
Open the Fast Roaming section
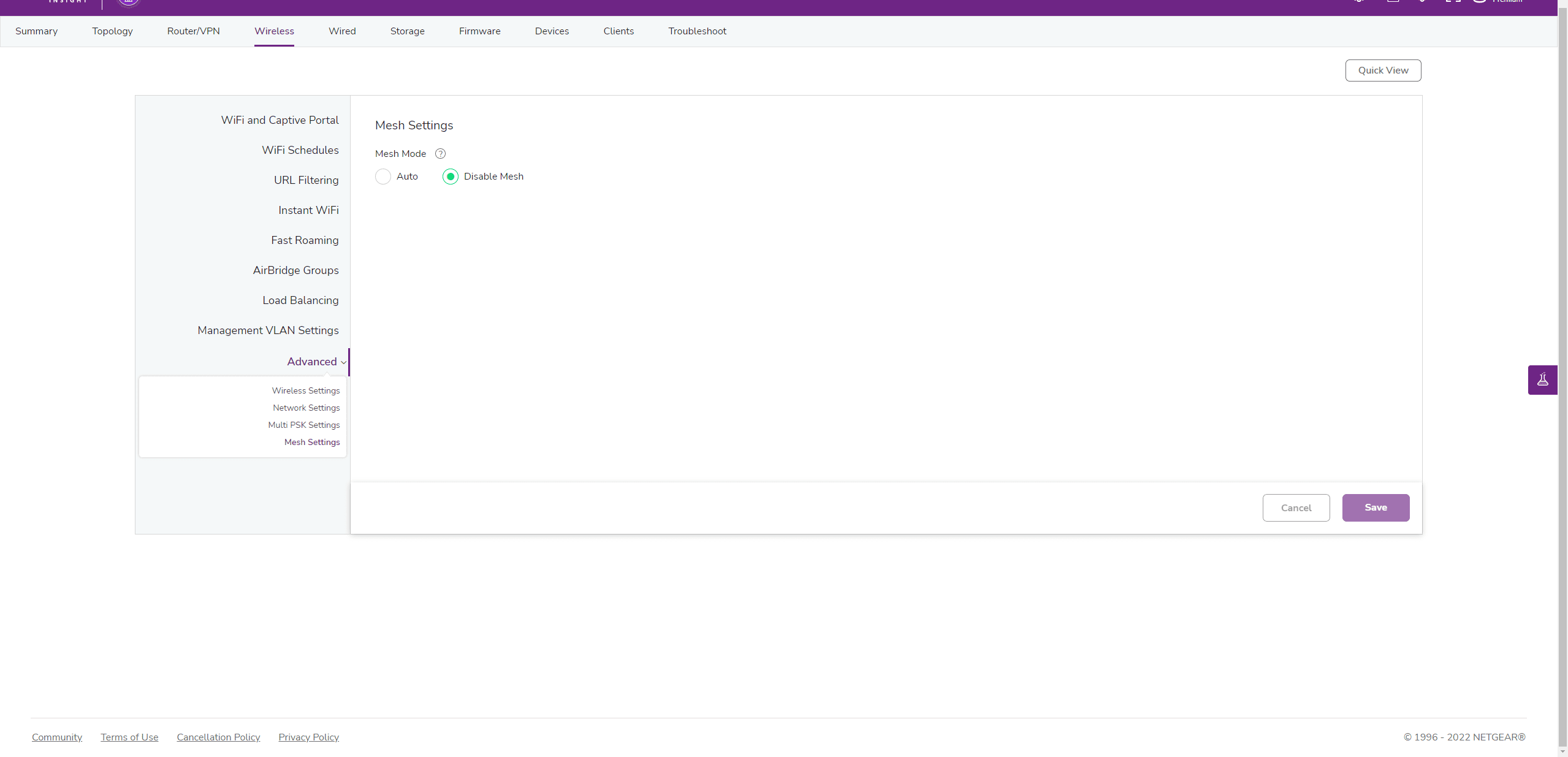pyautogui.click(x=305, y=240)
